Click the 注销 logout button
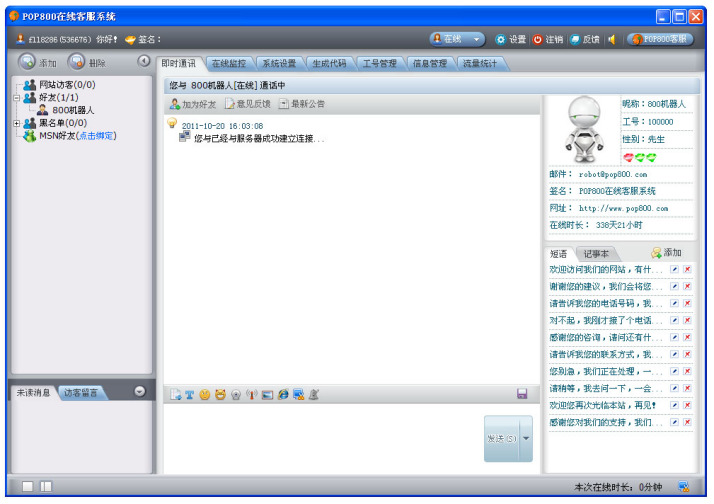Image resolution: width=714 pixels, height=504 pixels. (548, 40)
